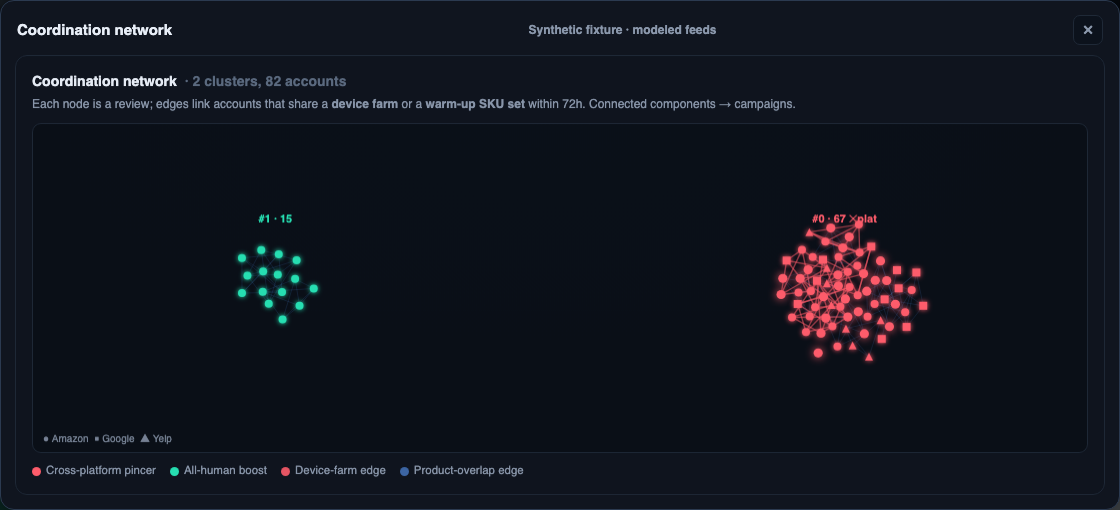Click the 'Product-overlap edge' legend label
This screenshot has width=1120, height=510.
(x=469, y=471)
